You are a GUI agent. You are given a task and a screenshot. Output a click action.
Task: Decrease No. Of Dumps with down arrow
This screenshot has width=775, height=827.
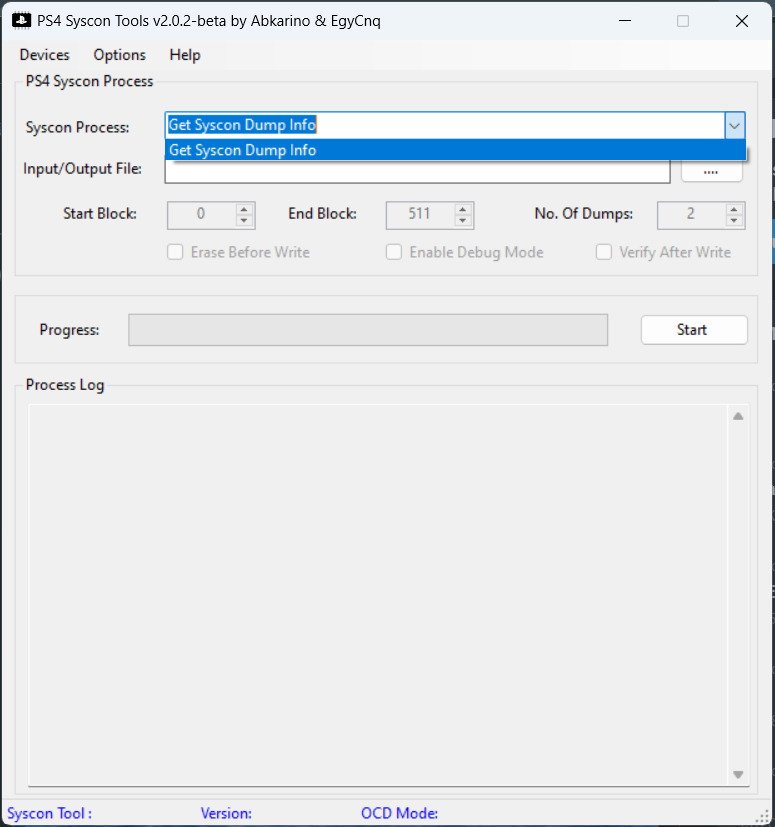point(734,222)
